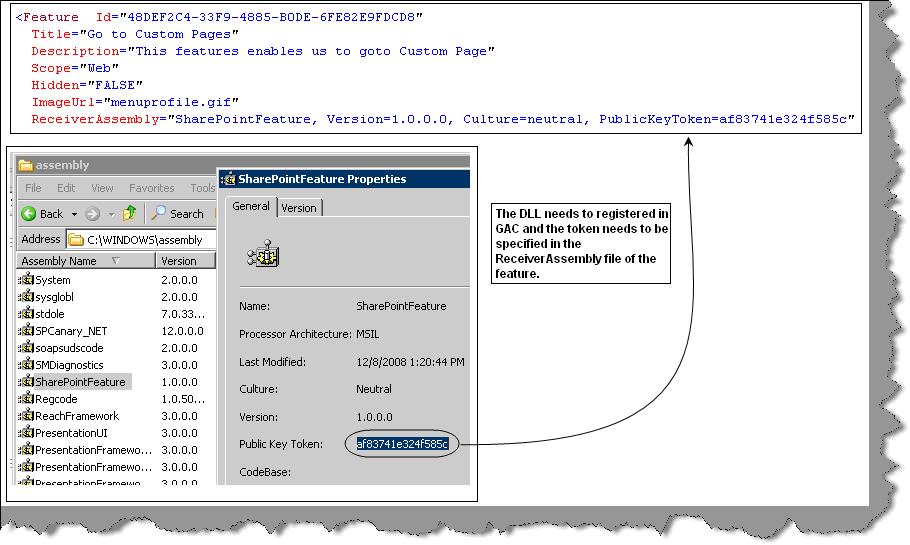Select the PresentationUI assembly icon

(26, 432)
